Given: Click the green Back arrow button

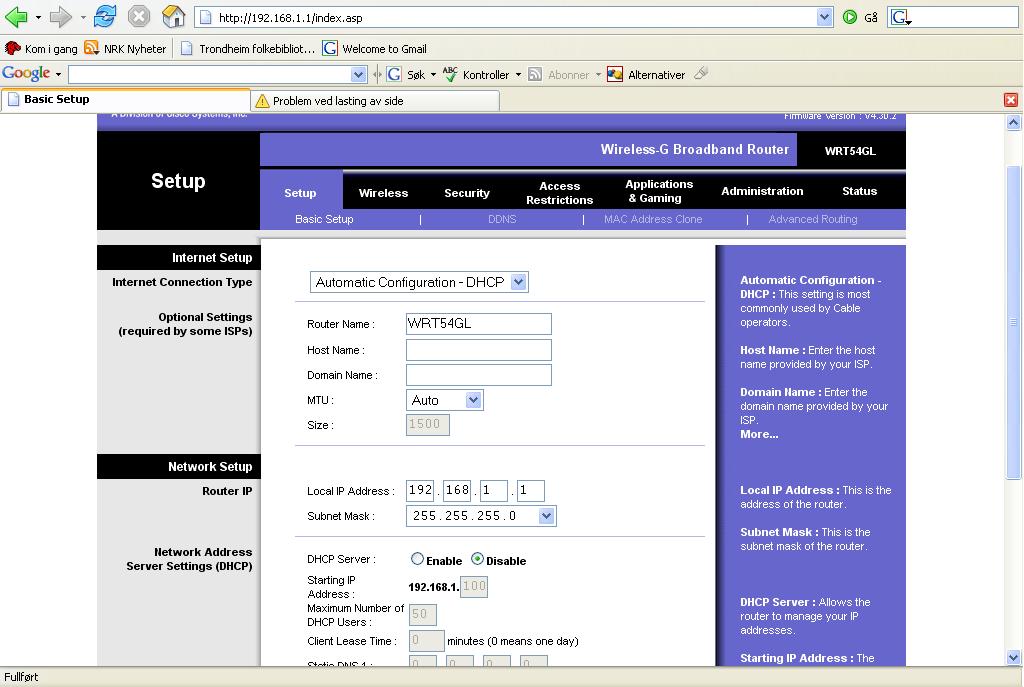Looking at the screenshot, I should (x=16, y=17).
